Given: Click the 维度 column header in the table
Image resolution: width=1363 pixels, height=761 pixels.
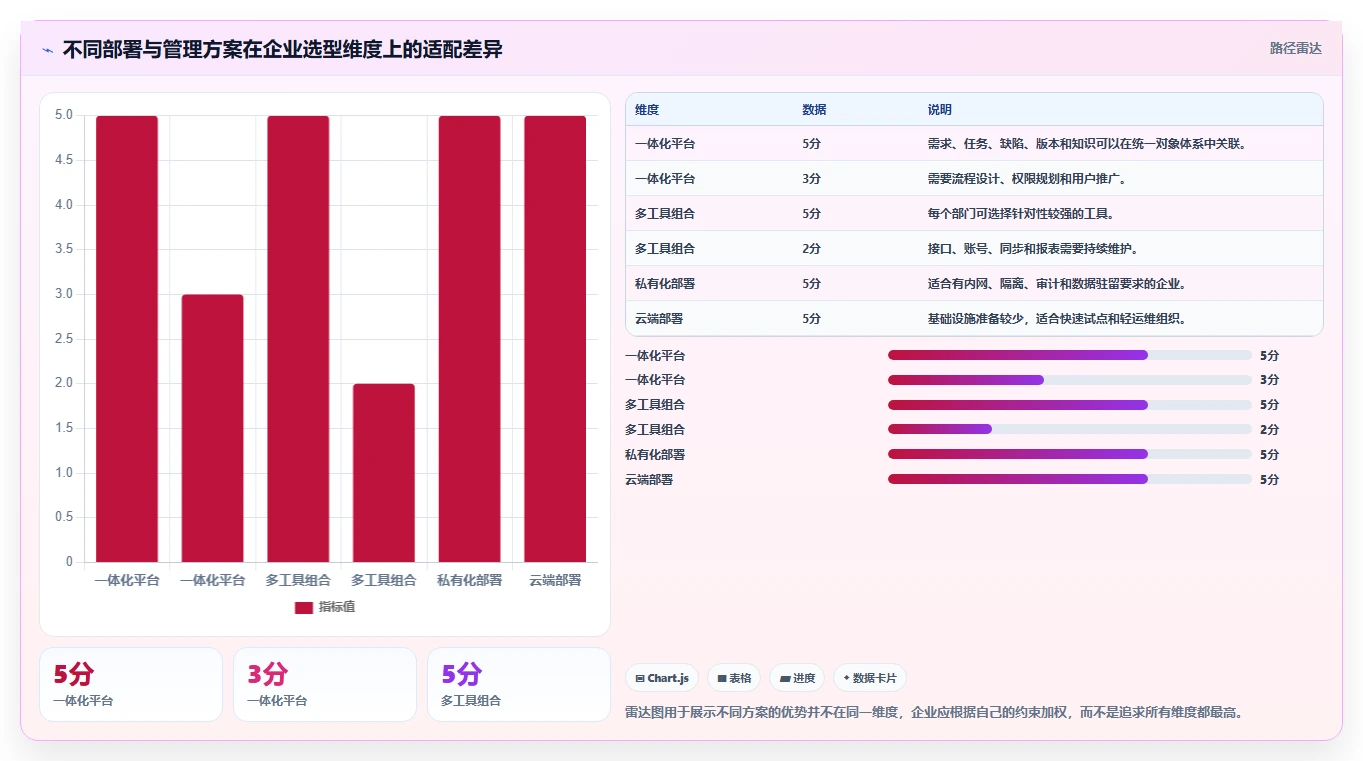Looking at the screenshot, I should (647, 110).
